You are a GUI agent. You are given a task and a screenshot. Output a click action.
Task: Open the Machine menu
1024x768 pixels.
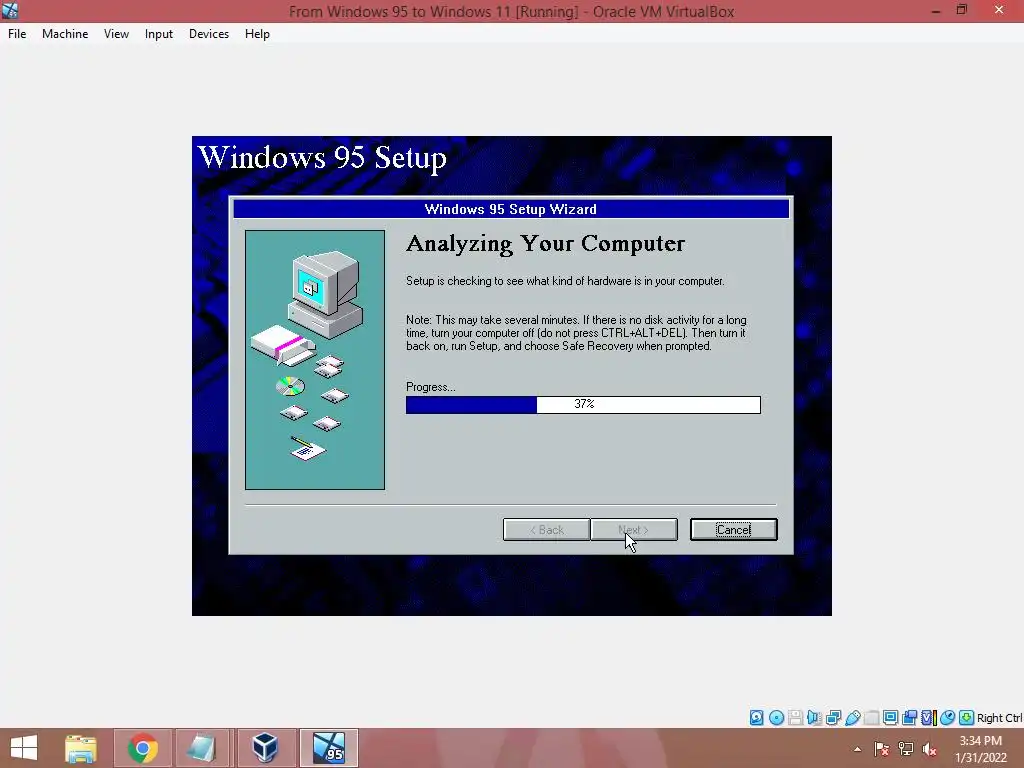(65, 34)
